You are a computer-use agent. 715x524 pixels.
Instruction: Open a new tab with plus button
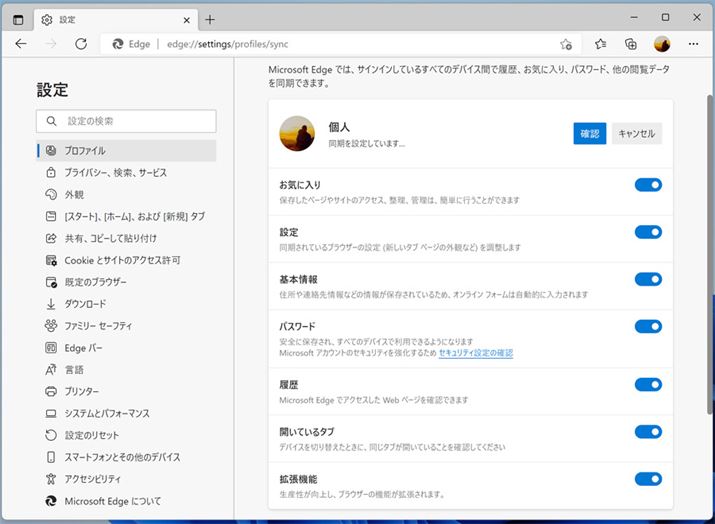coord(209,19)
